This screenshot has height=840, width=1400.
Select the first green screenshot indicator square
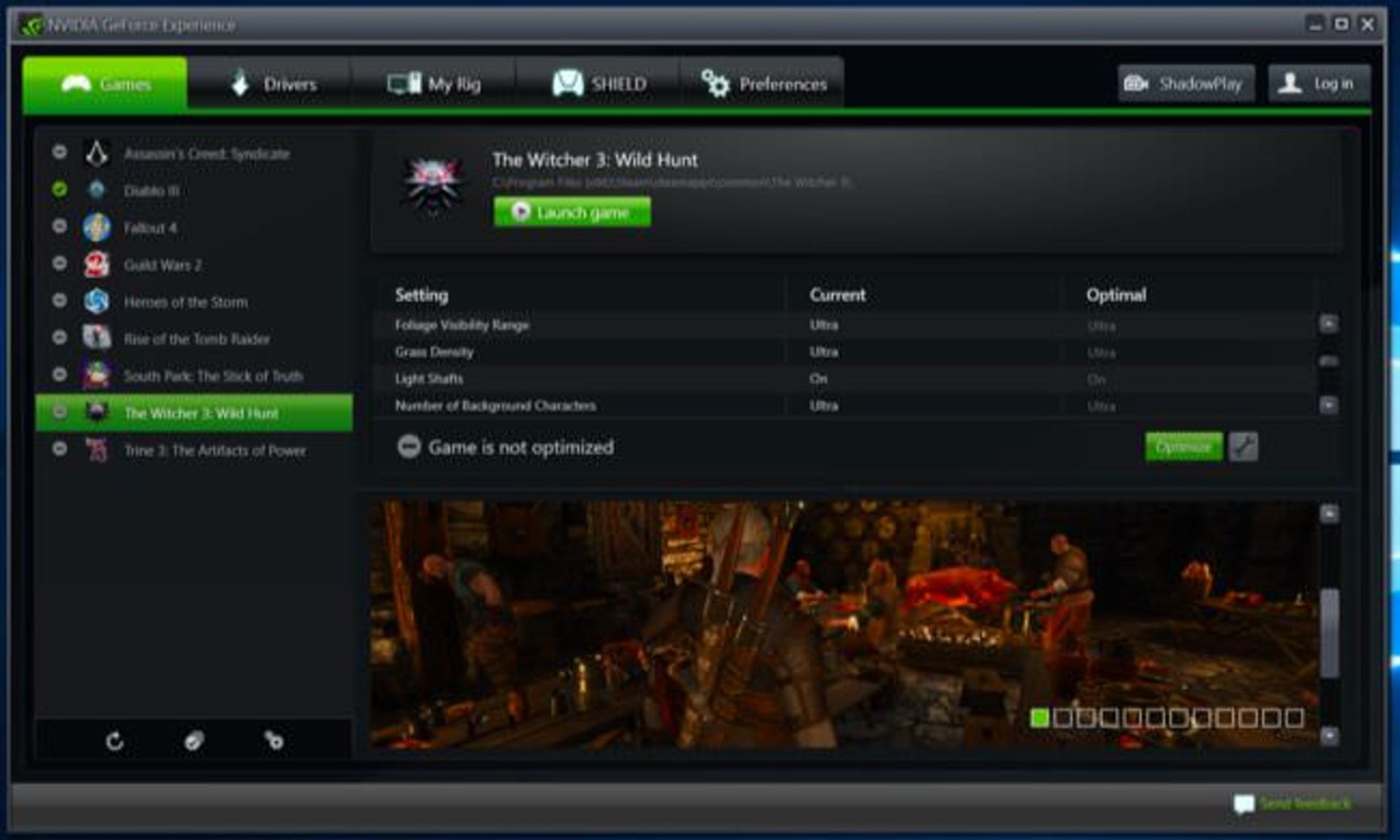pos(1040,718)
